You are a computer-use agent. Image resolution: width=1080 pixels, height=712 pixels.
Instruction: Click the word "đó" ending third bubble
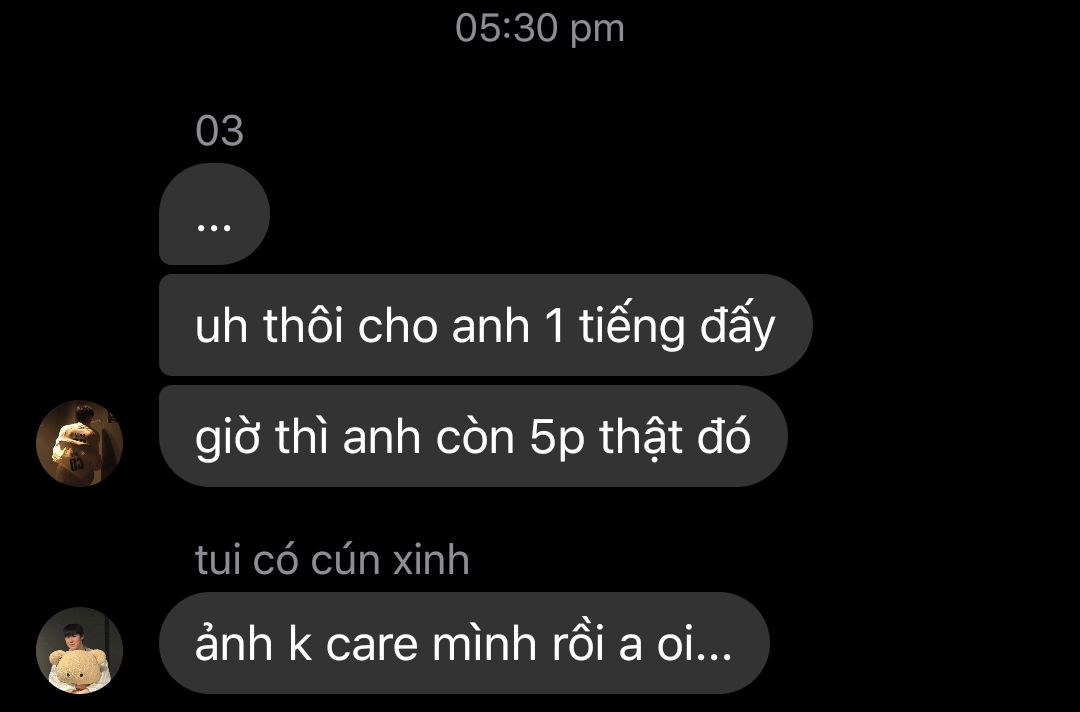724,437
